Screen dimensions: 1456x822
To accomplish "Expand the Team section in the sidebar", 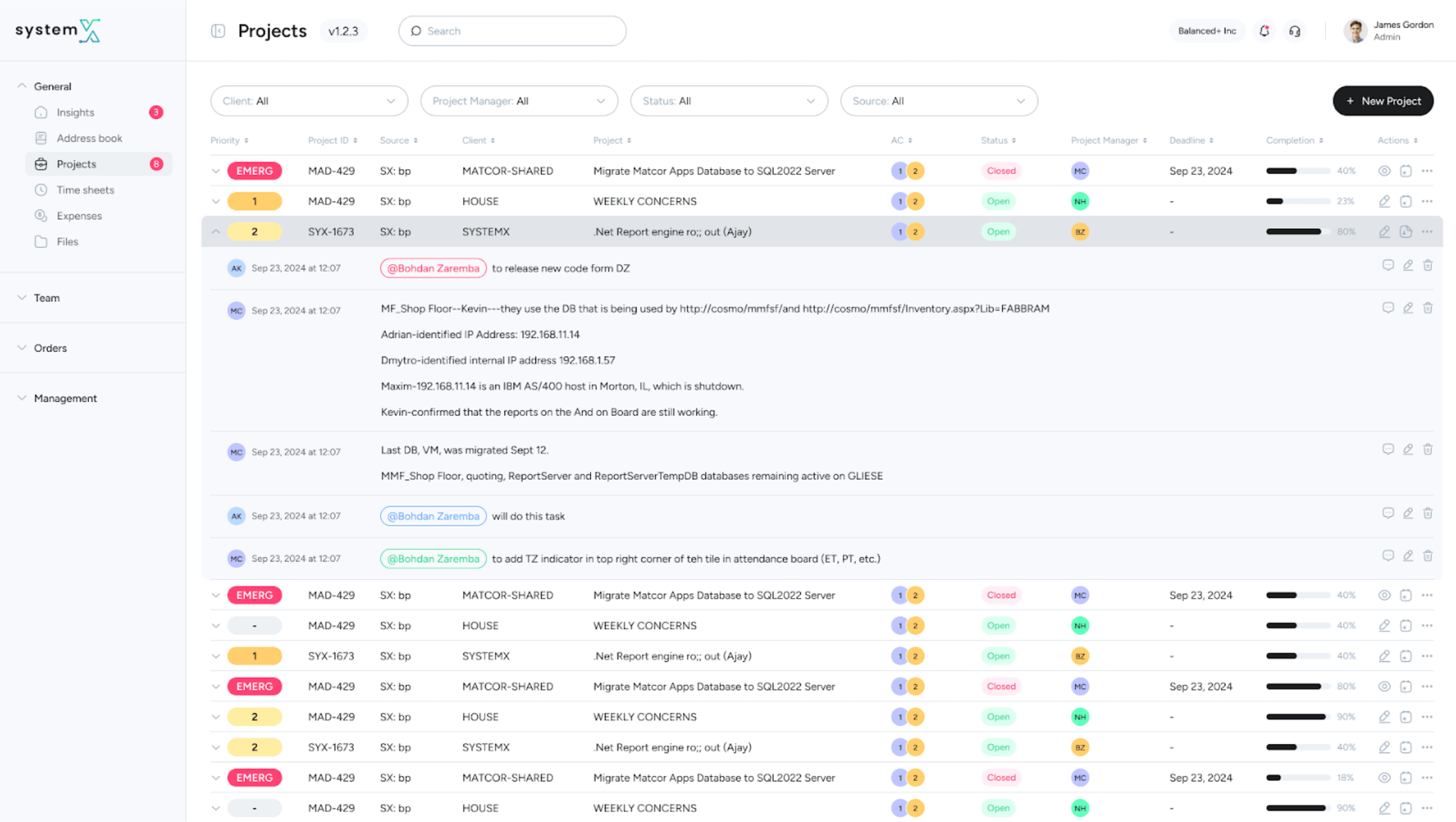I will pyautogui.click(x=46, y=297).
